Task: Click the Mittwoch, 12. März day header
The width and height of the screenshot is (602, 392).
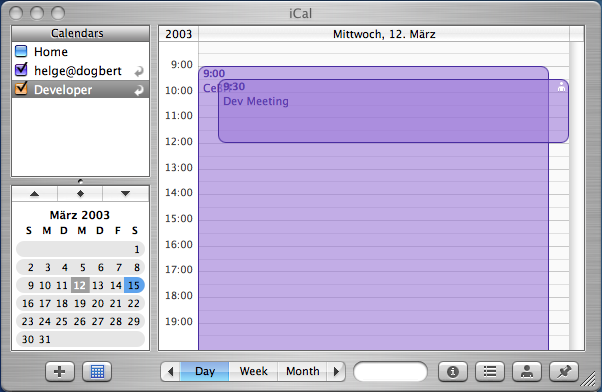Action: tap(384, 34)
